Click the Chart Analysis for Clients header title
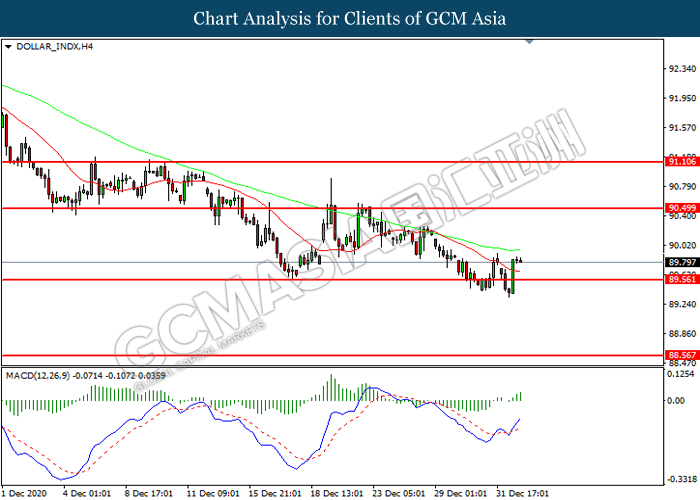The height and width of the screenshot is (500, 700). [350, 18]
